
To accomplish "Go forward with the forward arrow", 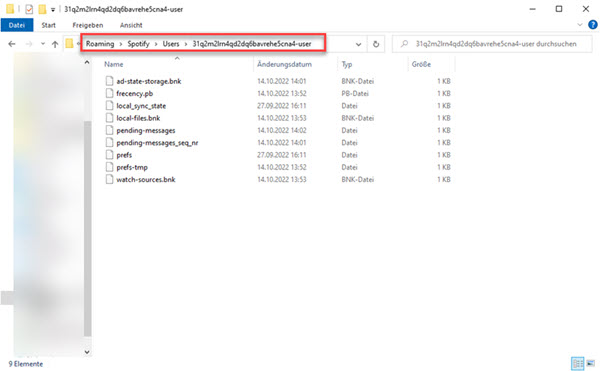I will click(29, 44).
